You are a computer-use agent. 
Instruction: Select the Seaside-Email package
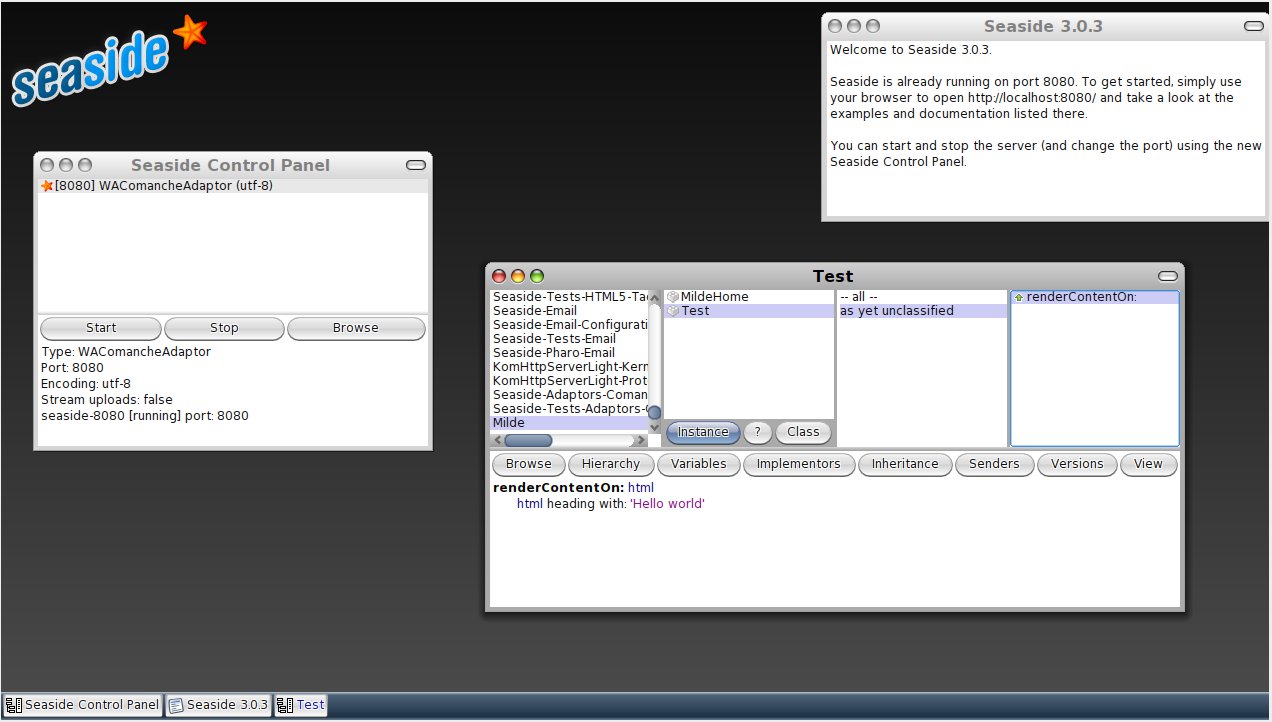click(x=569, y=311)
